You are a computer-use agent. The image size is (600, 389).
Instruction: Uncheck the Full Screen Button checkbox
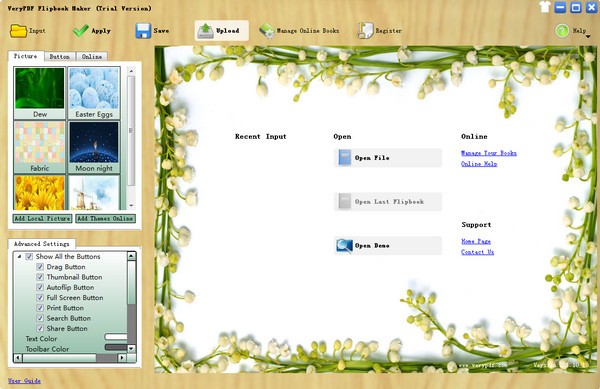(x=40, y=298)
